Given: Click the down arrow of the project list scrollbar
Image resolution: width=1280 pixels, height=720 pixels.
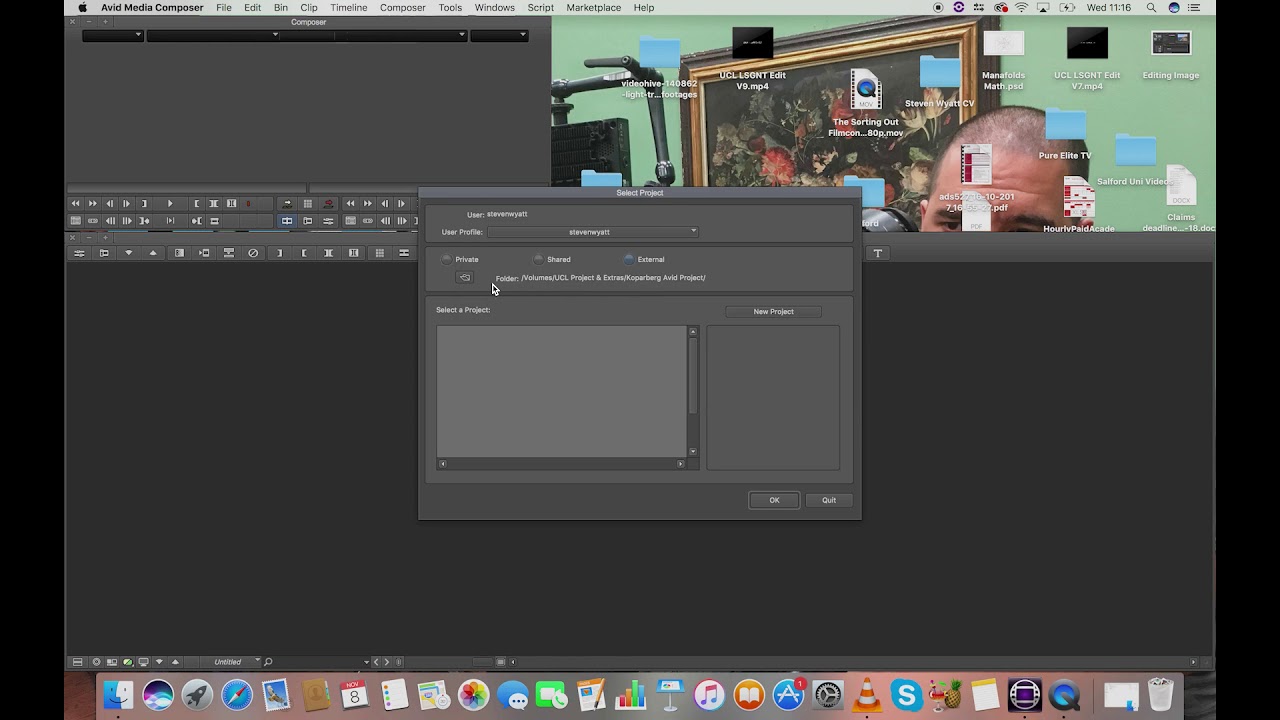Looking at the screenshot, I should [692, 452].
